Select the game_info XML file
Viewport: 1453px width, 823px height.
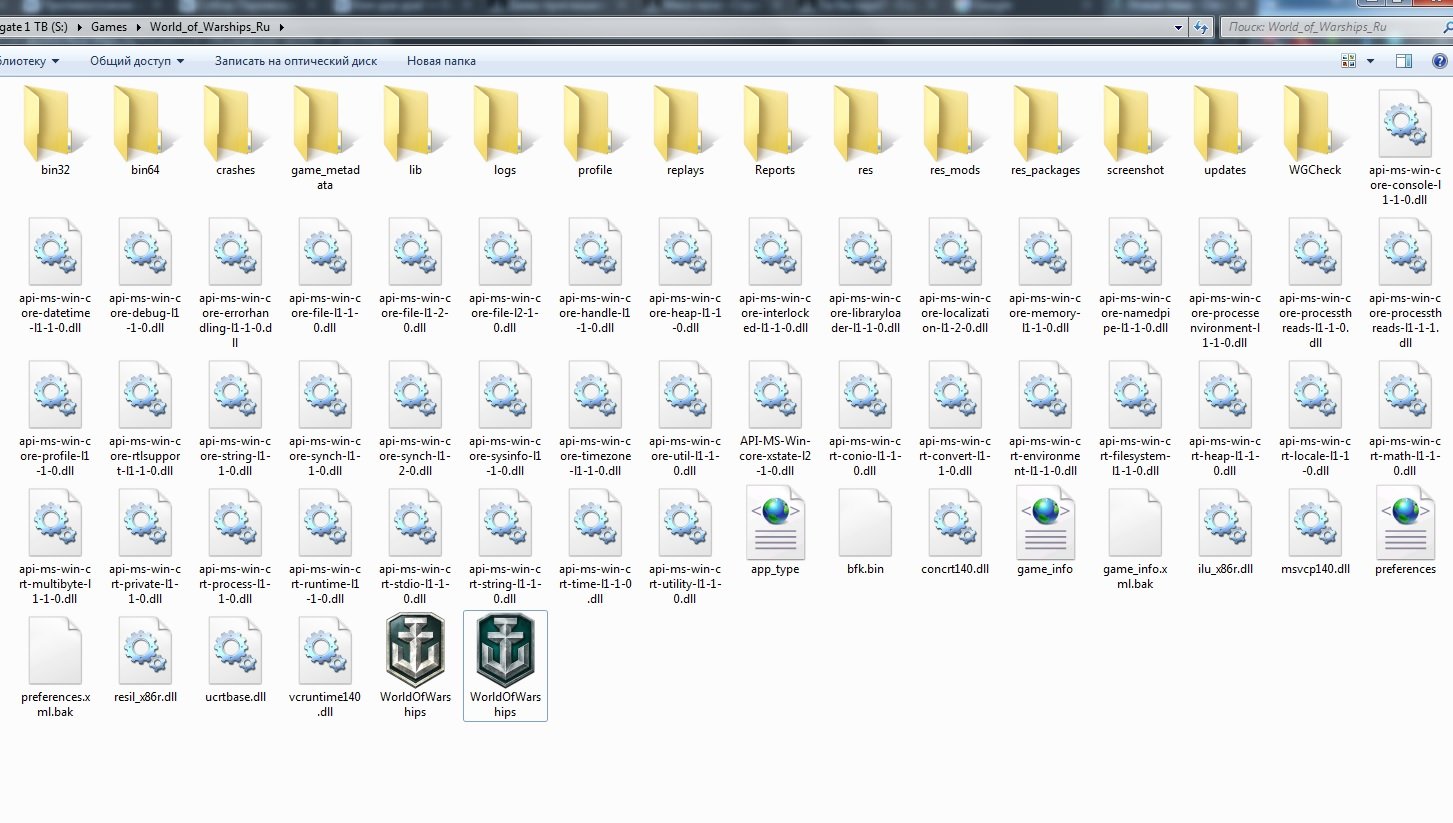tap(1046, 531)
